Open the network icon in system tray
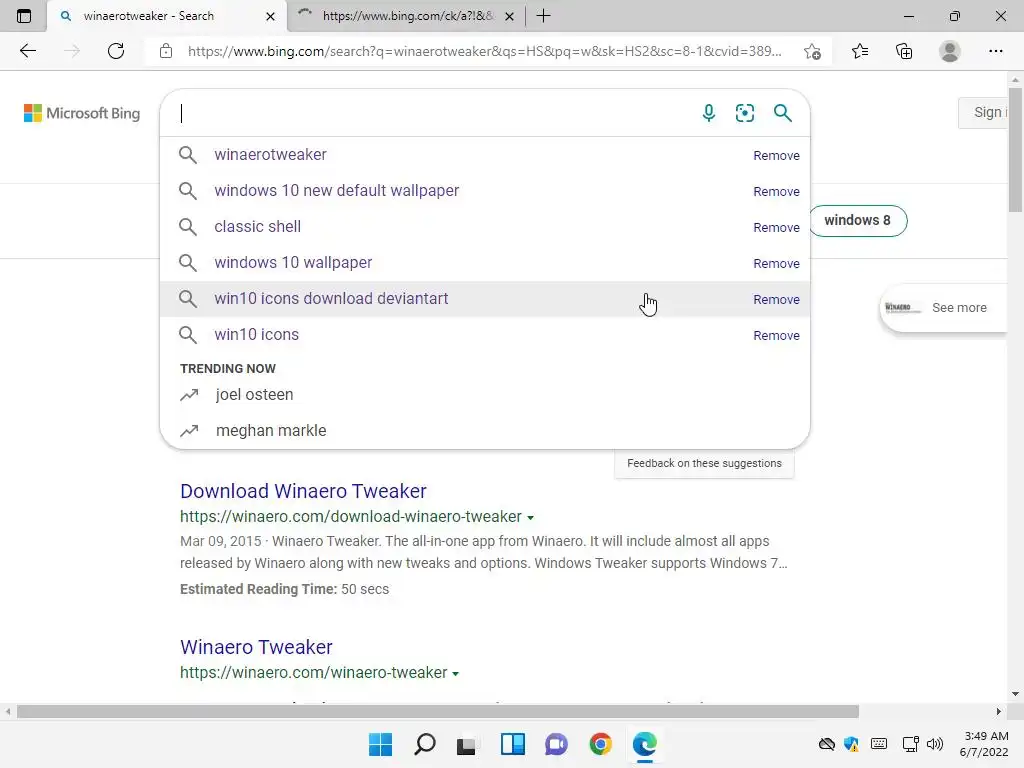 [910, 744]
